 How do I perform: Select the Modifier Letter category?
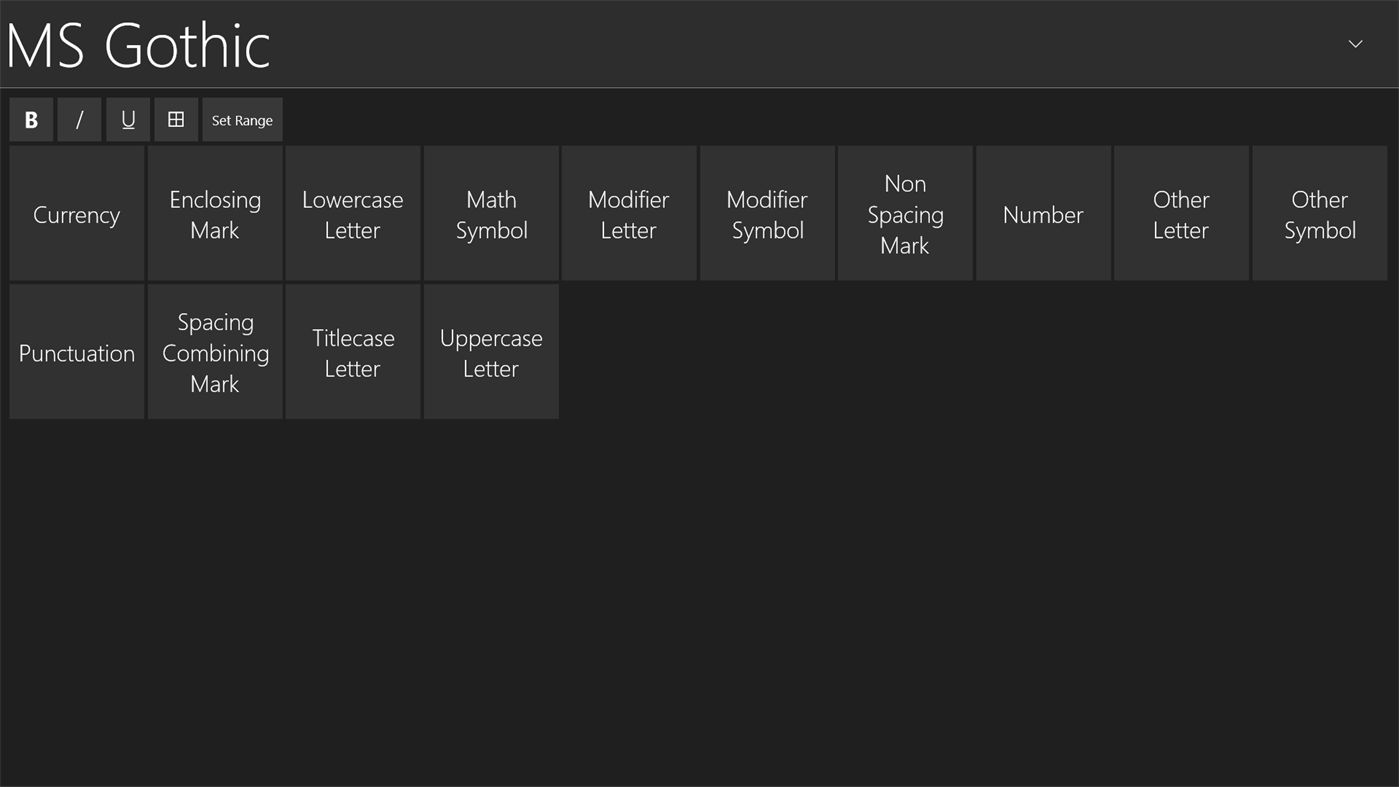coord(629,214)
